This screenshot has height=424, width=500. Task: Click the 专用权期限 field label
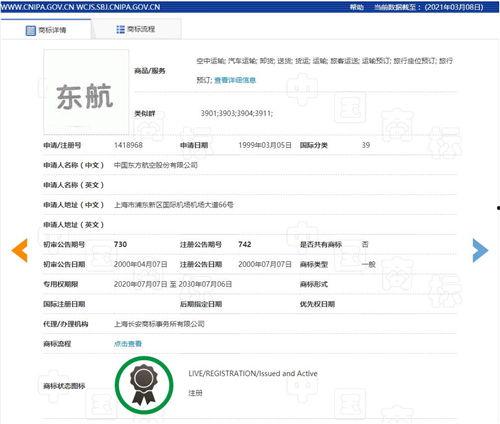click(61, 284)
